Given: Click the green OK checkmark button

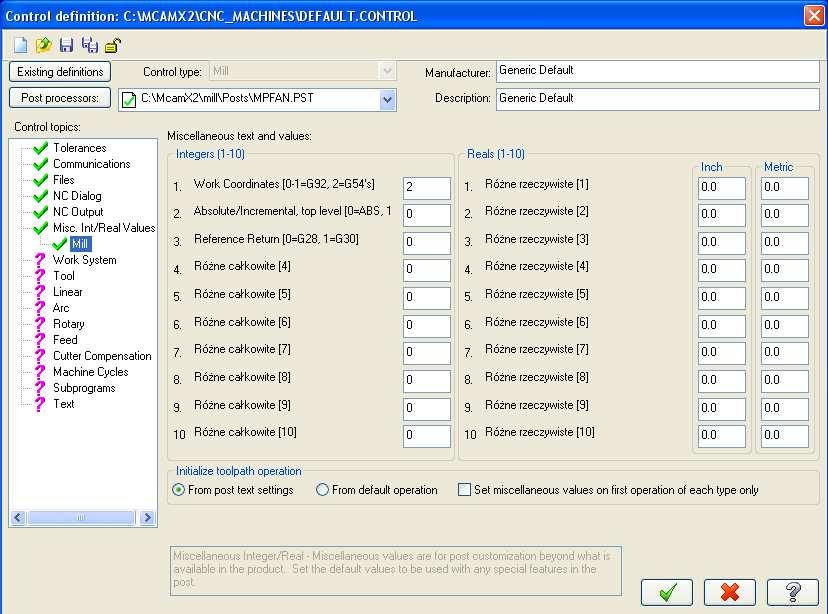Looking at the screenshot, I should click(x=667, y=592).
